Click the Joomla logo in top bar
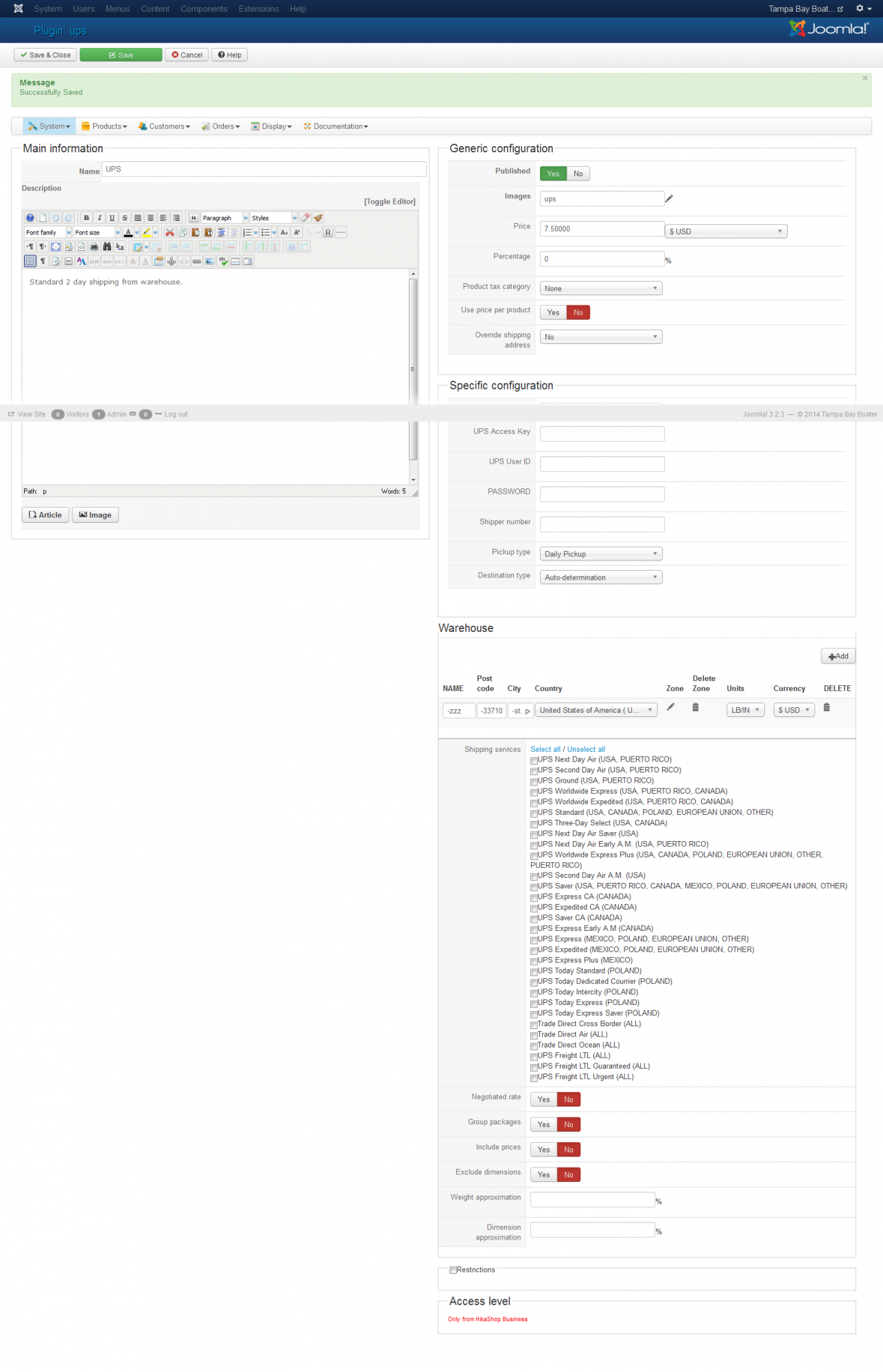Viewport: 883px width, 1372px height. tap(19, 8)
